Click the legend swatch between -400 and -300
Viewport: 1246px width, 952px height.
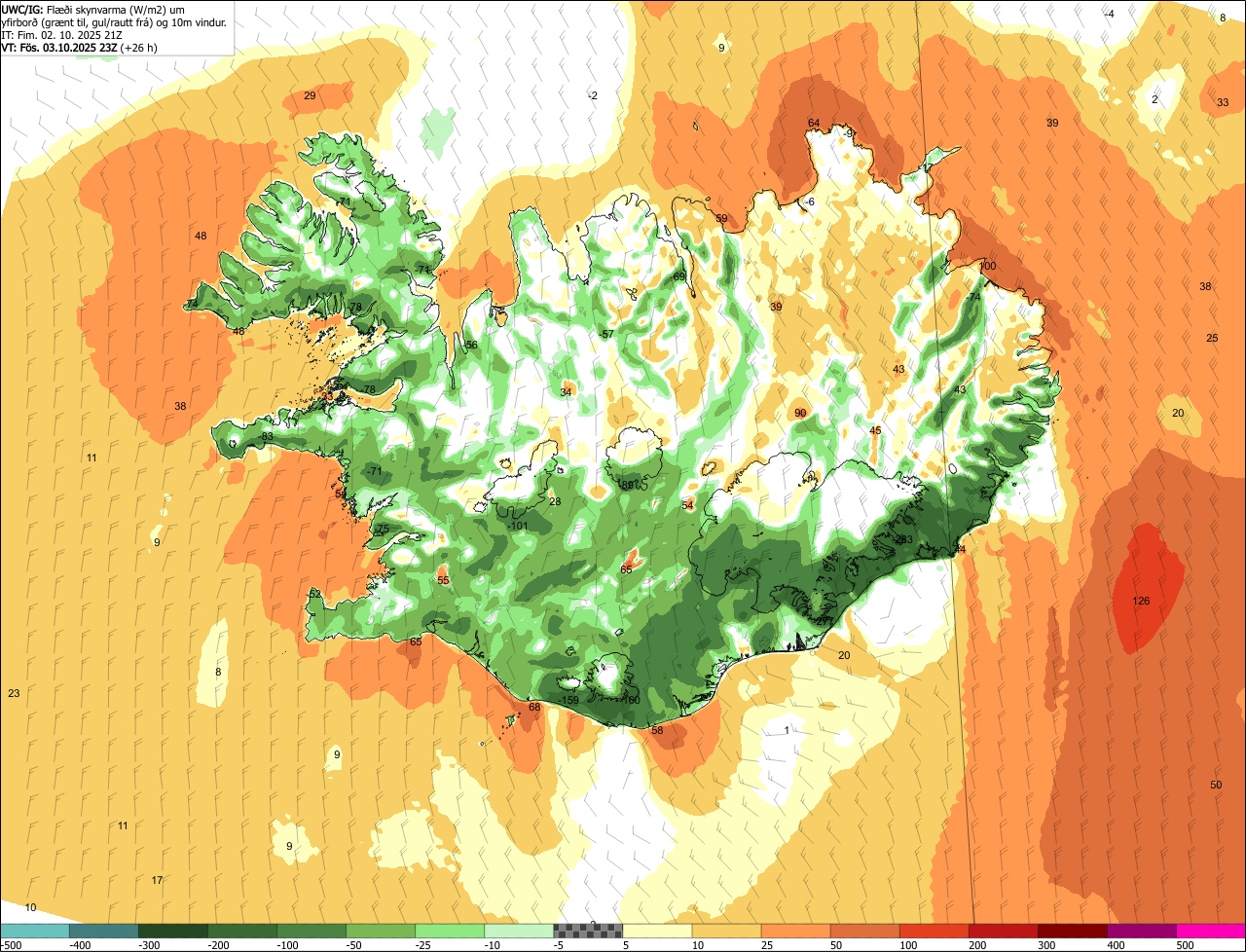pyautogui.click(x=103, y=931)
